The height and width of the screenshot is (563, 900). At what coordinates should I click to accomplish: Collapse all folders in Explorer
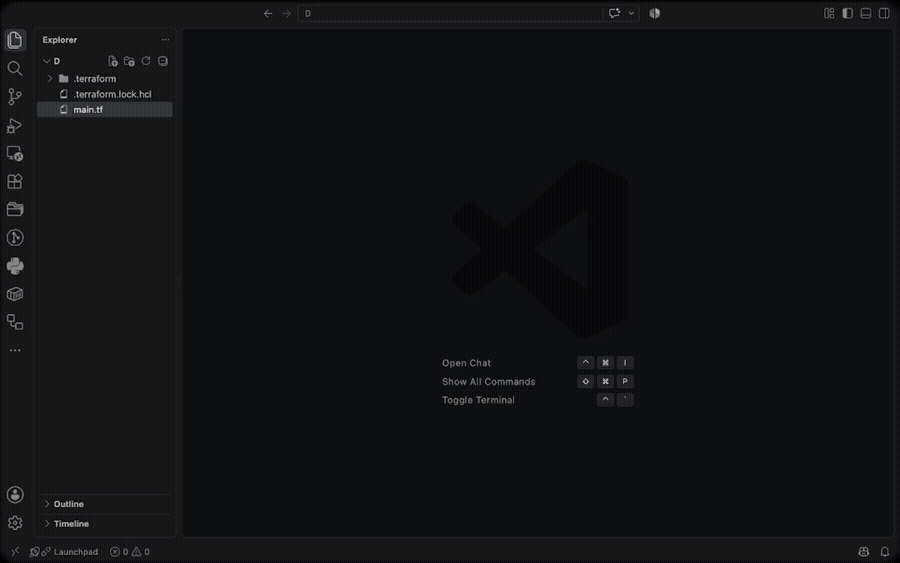163,61
